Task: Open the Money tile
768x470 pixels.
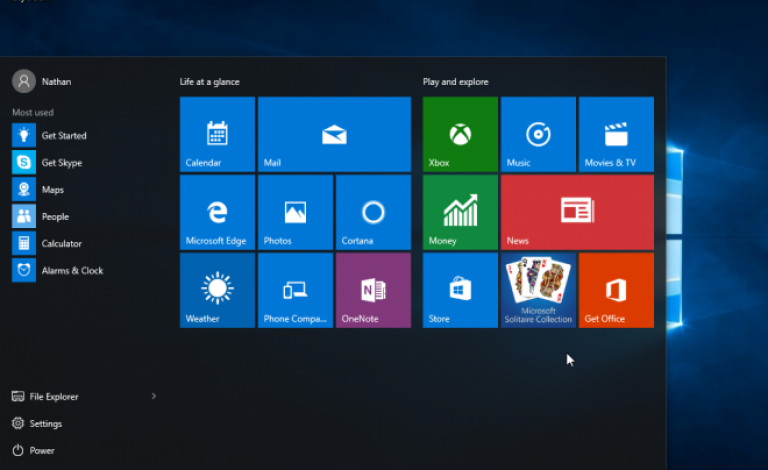Action: 460,212
